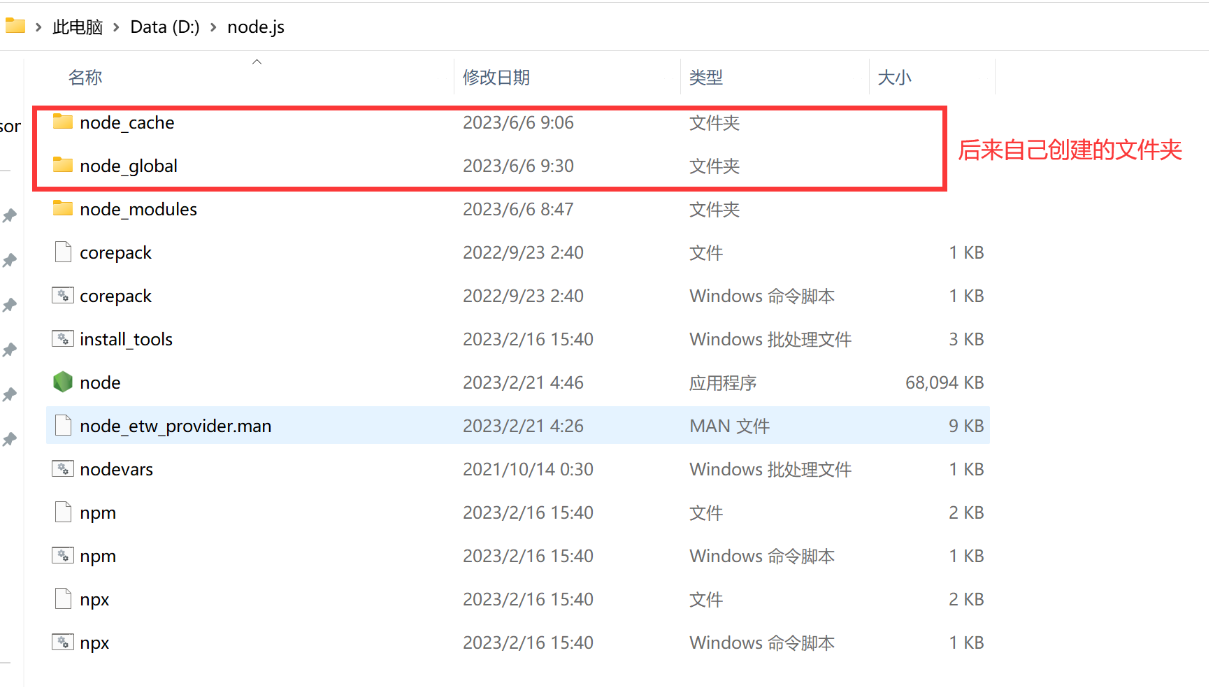Click the date 2023/6/6 9:06
The image size is (1209, 687).
[x=518, y=123]
